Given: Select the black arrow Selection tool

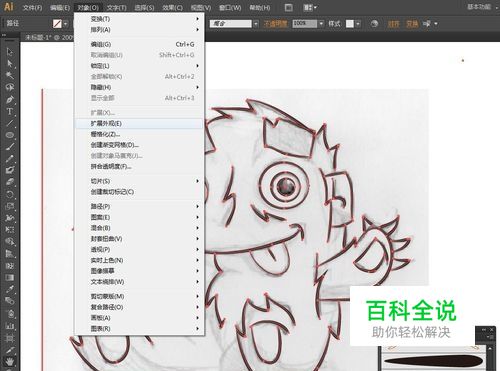Looking at the screenshot, I should point(9,52).
